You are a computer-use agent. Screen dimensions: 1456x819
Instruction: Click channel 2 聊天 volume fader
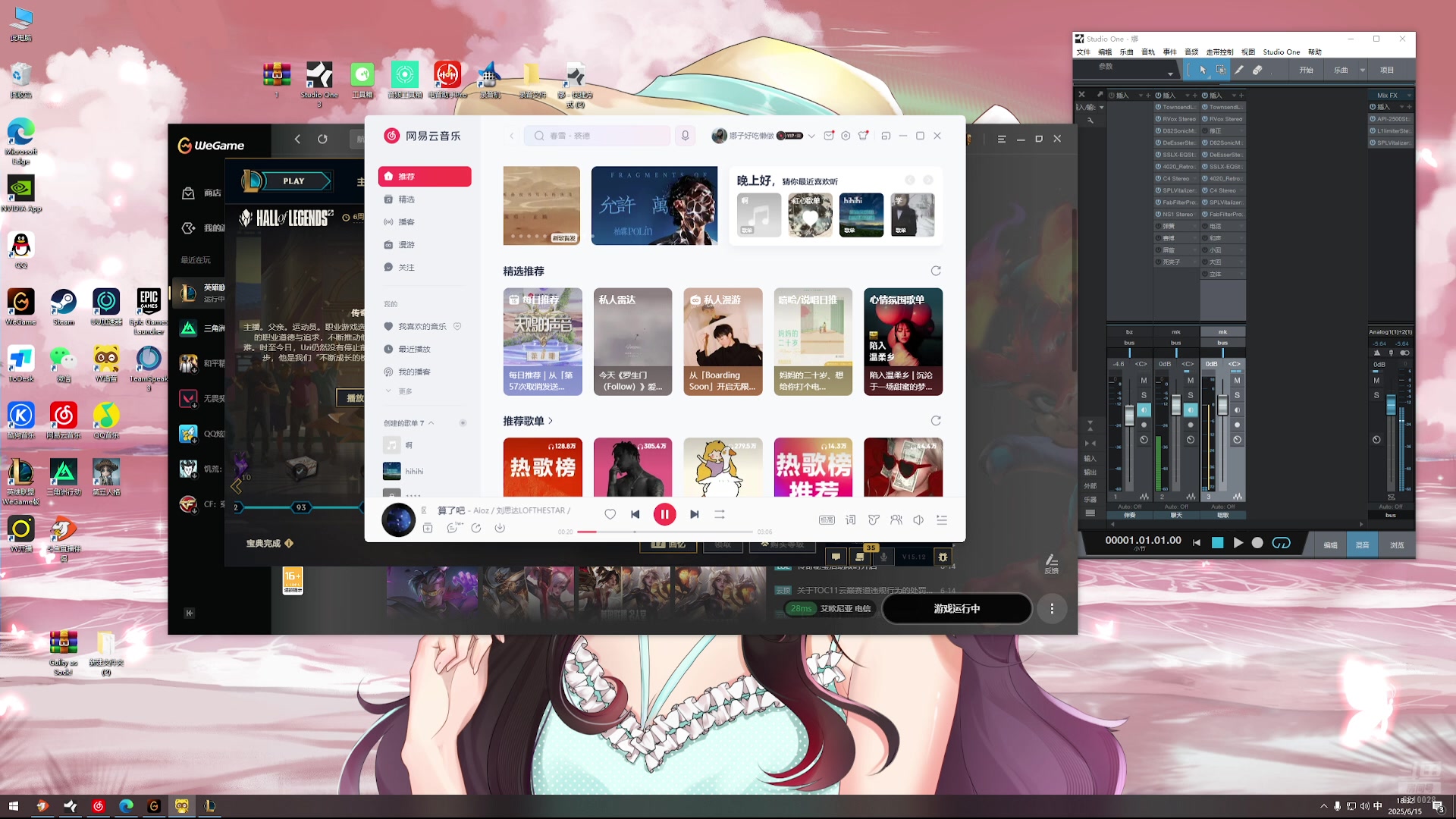coord(1176,405)
